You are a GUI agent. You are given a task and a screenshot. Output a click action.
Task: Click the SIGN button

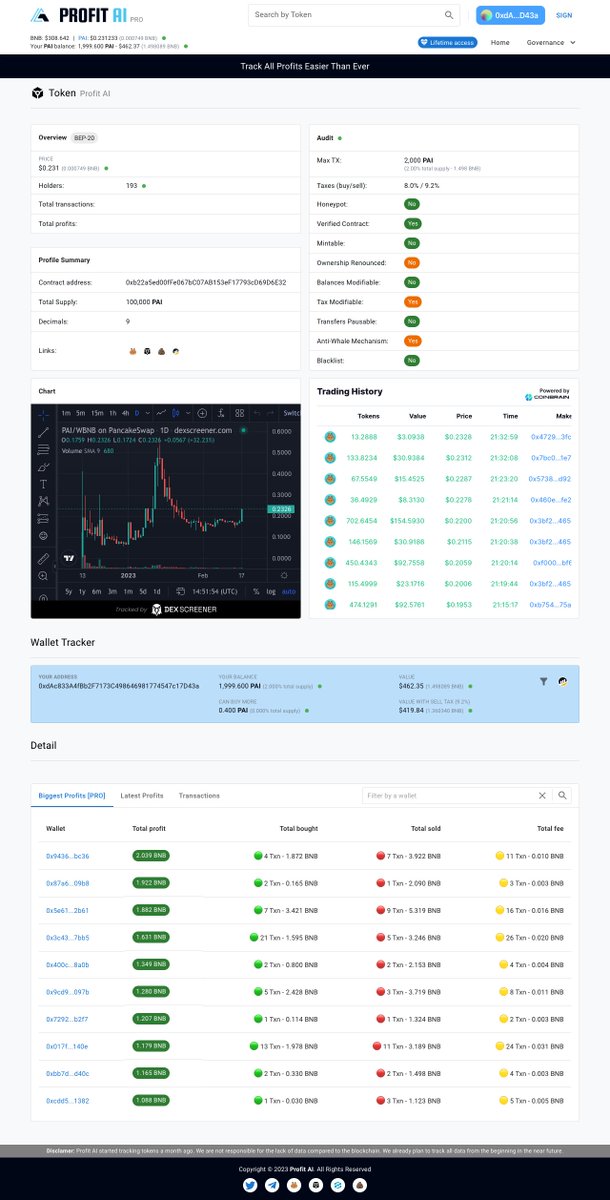point(564,15)
